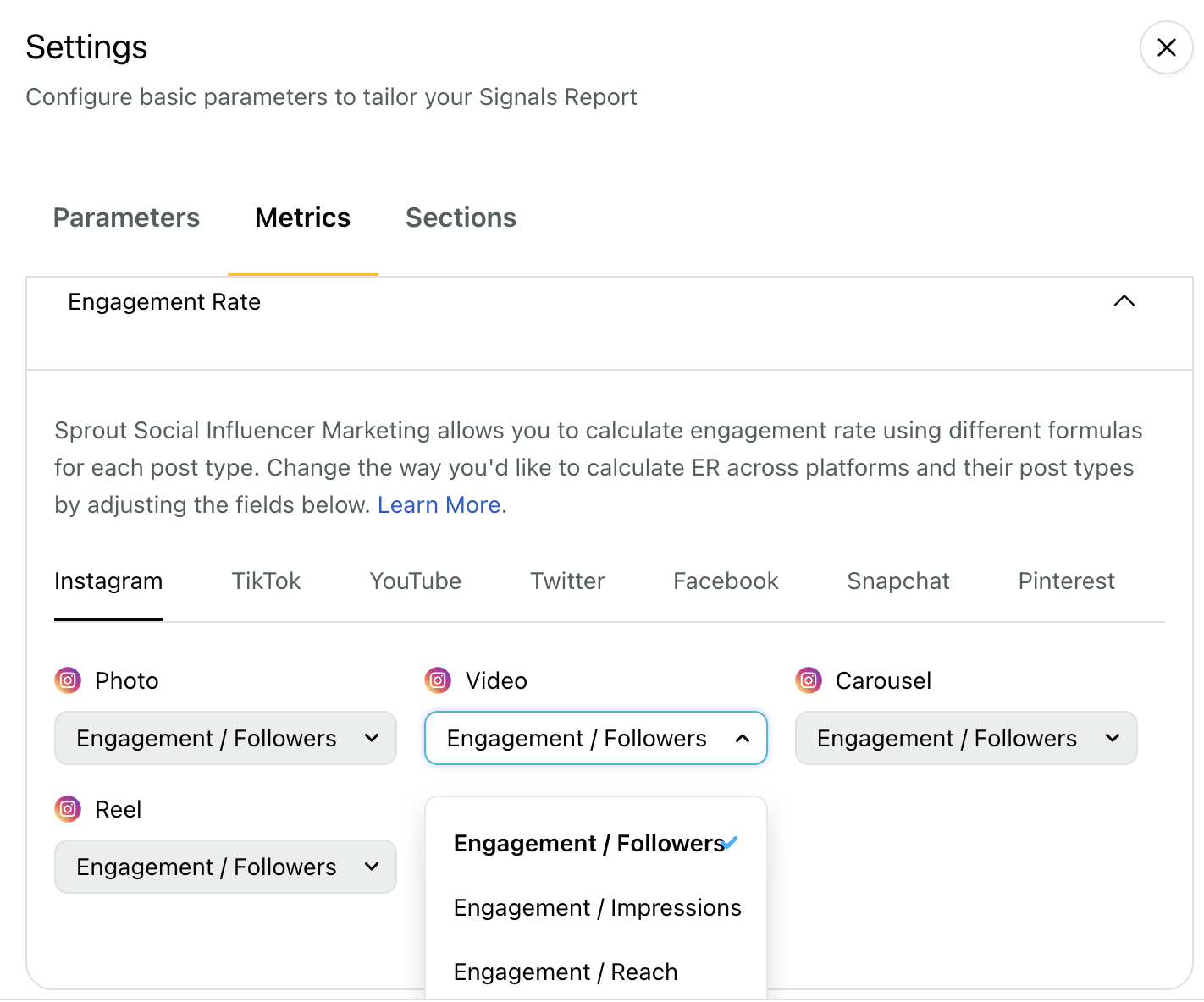The width and height of the screenshot is (1204, 1002).
Task: Click the Instagram icon beside Reel
Action: point(68,809)
